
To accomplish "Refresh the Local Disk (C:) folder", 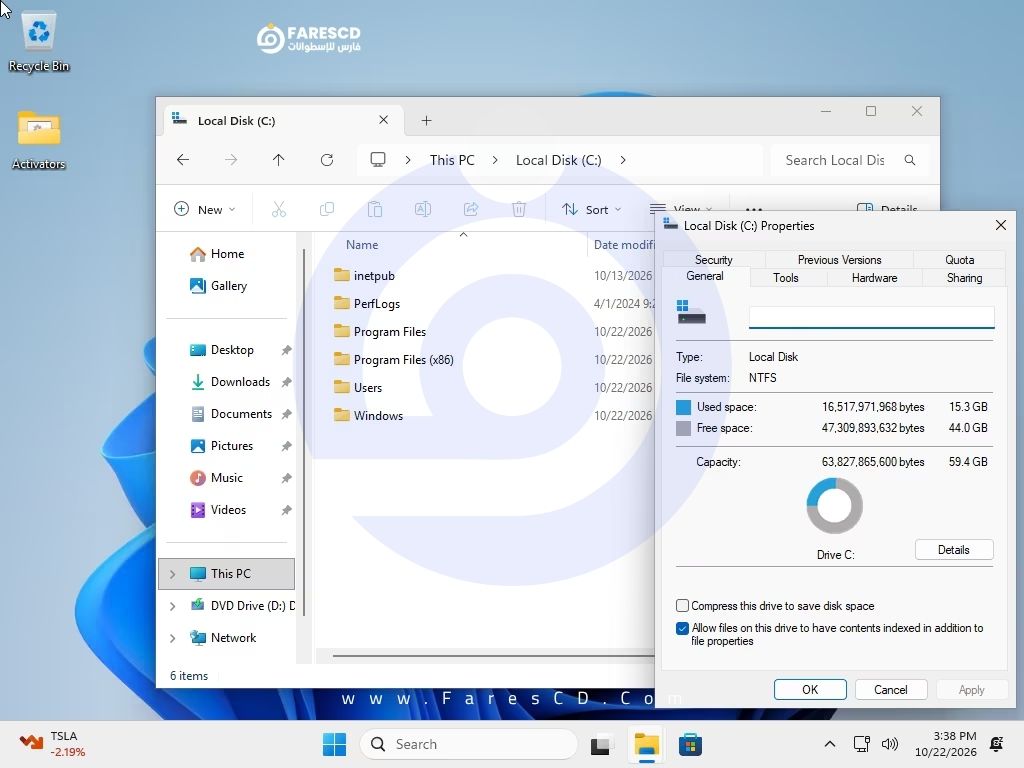I will [x=327, y=160].
